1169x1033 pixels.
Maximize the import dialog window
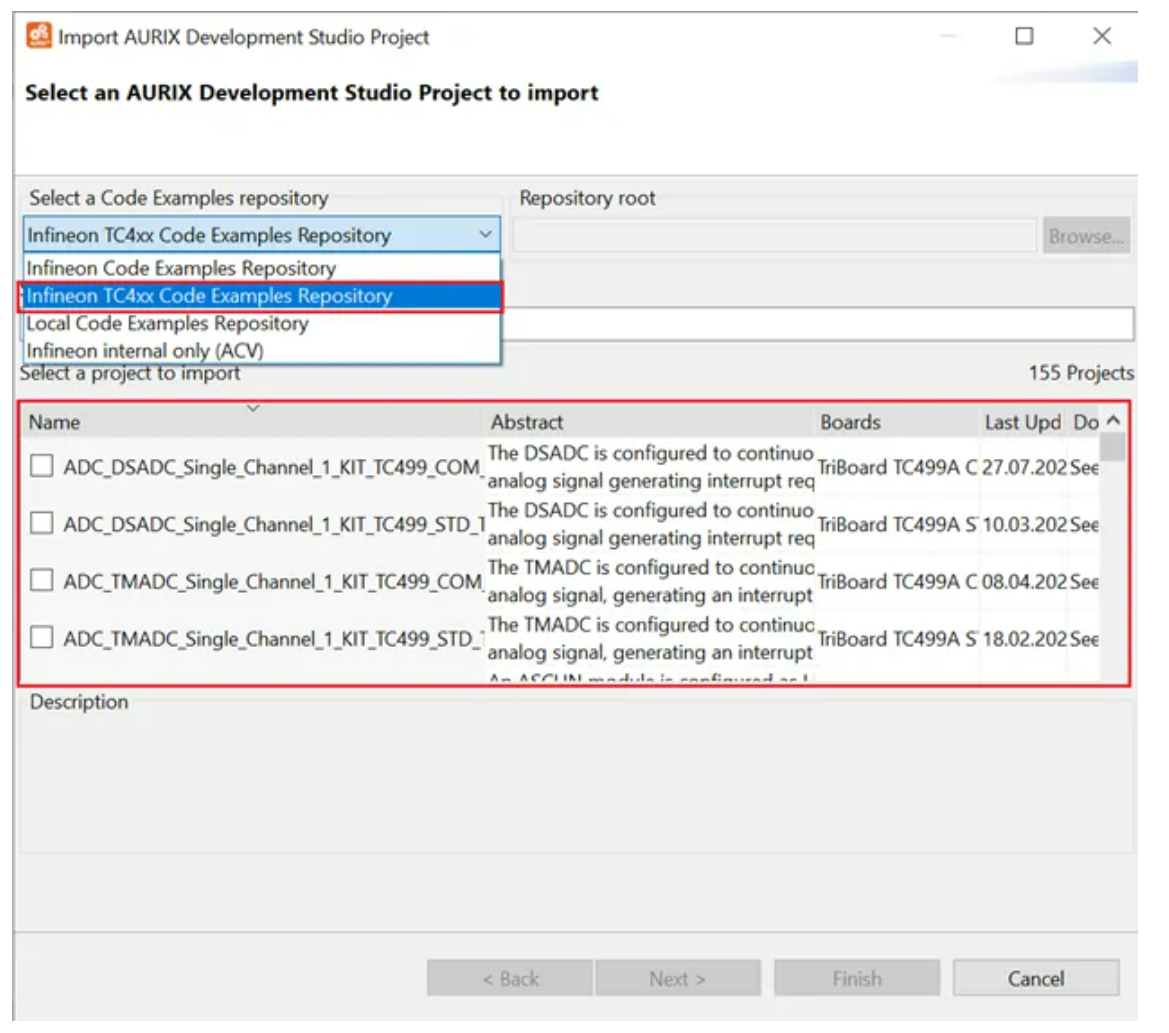1024,37
